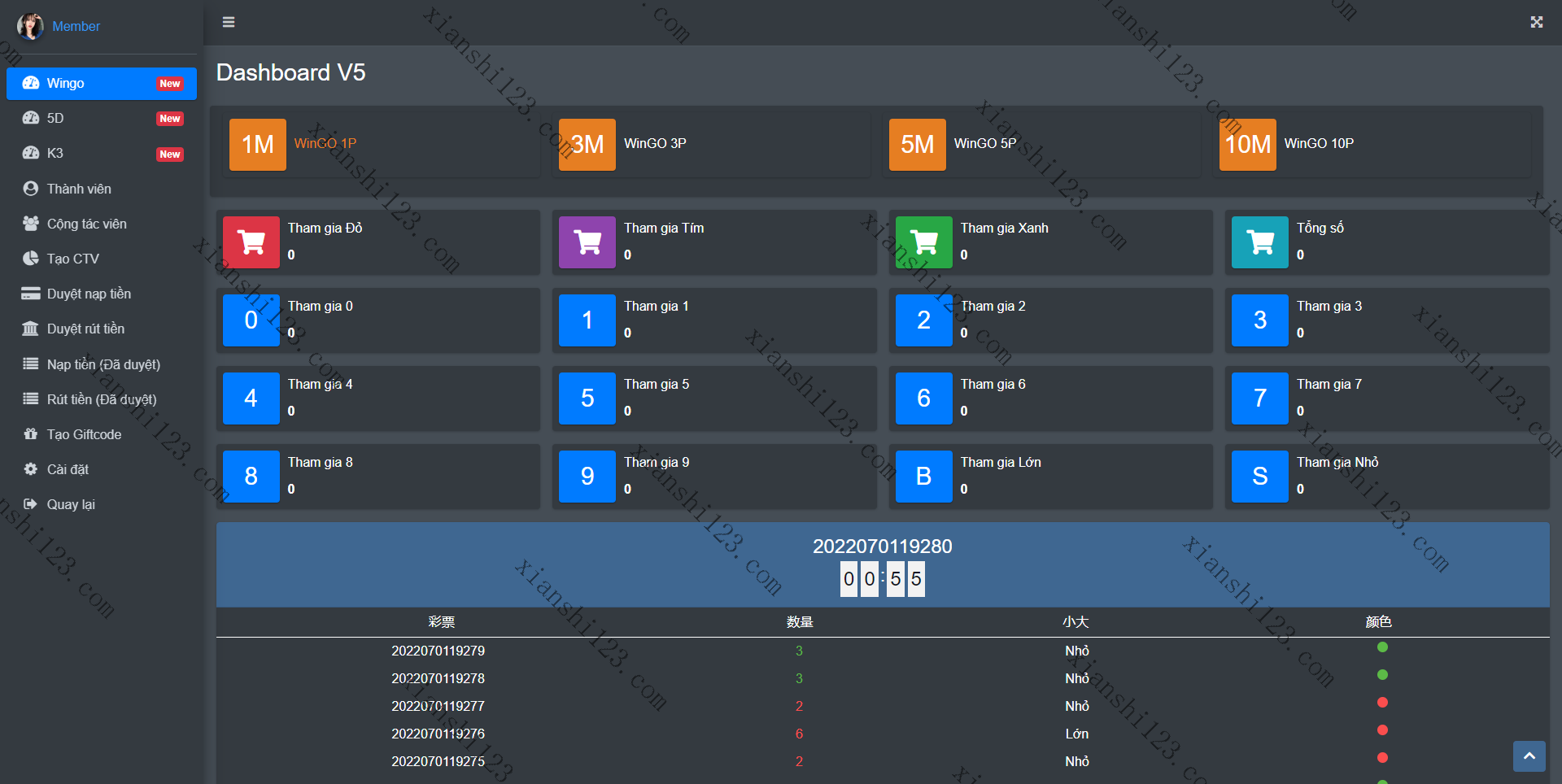Click period number 2022070119280

point(883,547)
